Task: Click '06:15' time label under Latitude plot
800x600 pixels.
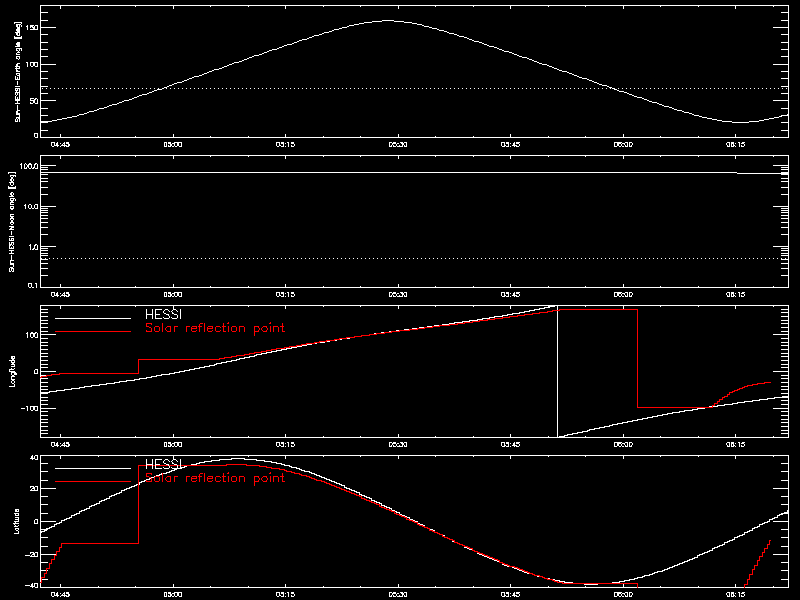Action: 736,594
